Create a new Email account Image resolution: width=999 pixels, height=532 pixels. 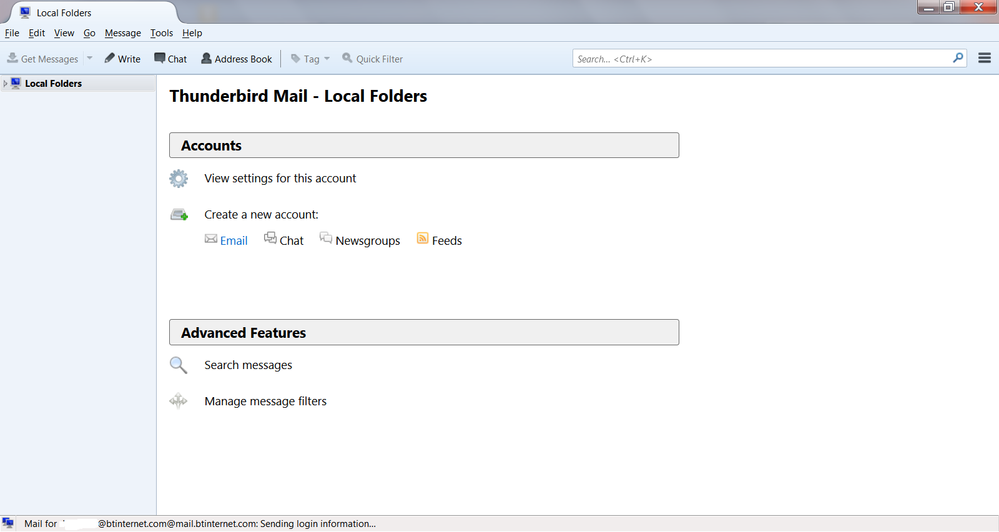click(x=234, y=241)
